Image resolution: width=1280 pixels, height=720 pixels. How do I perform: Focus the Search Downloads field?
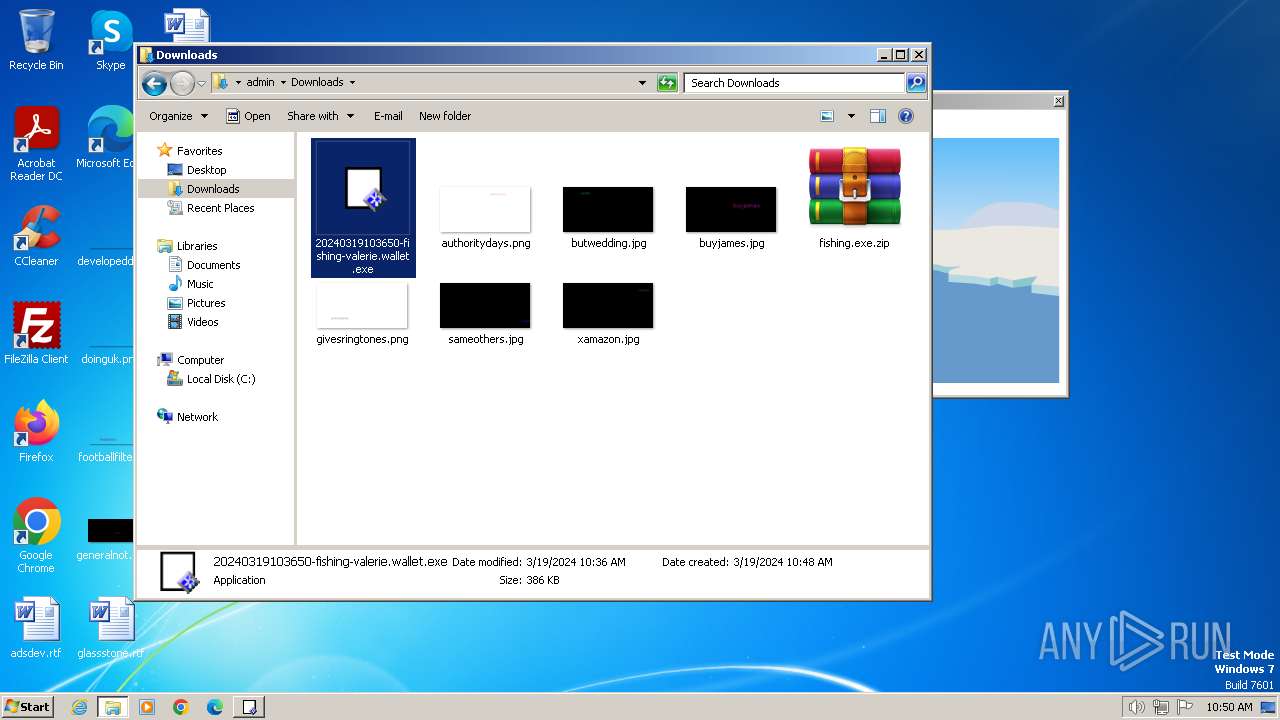coord(795,83)
